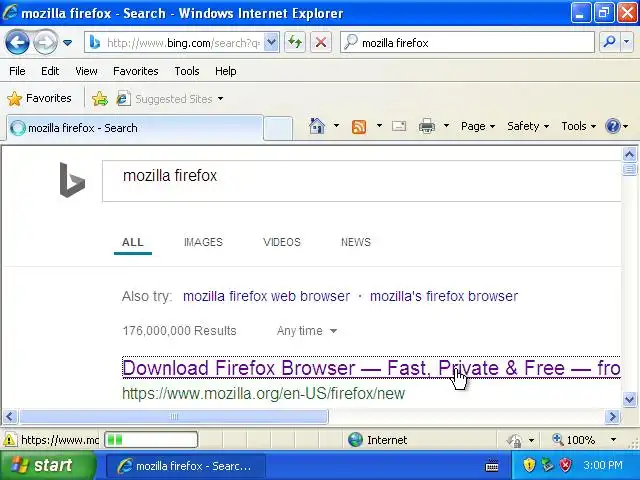
Task: Open the Page command menu
Action: (478, 126)
